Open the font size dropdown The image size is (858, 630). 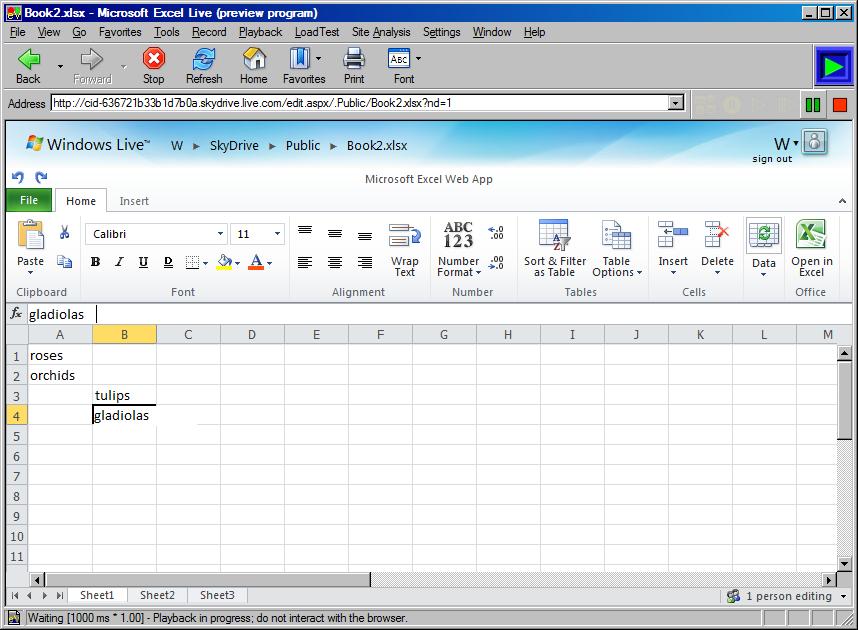click(277, 234)
